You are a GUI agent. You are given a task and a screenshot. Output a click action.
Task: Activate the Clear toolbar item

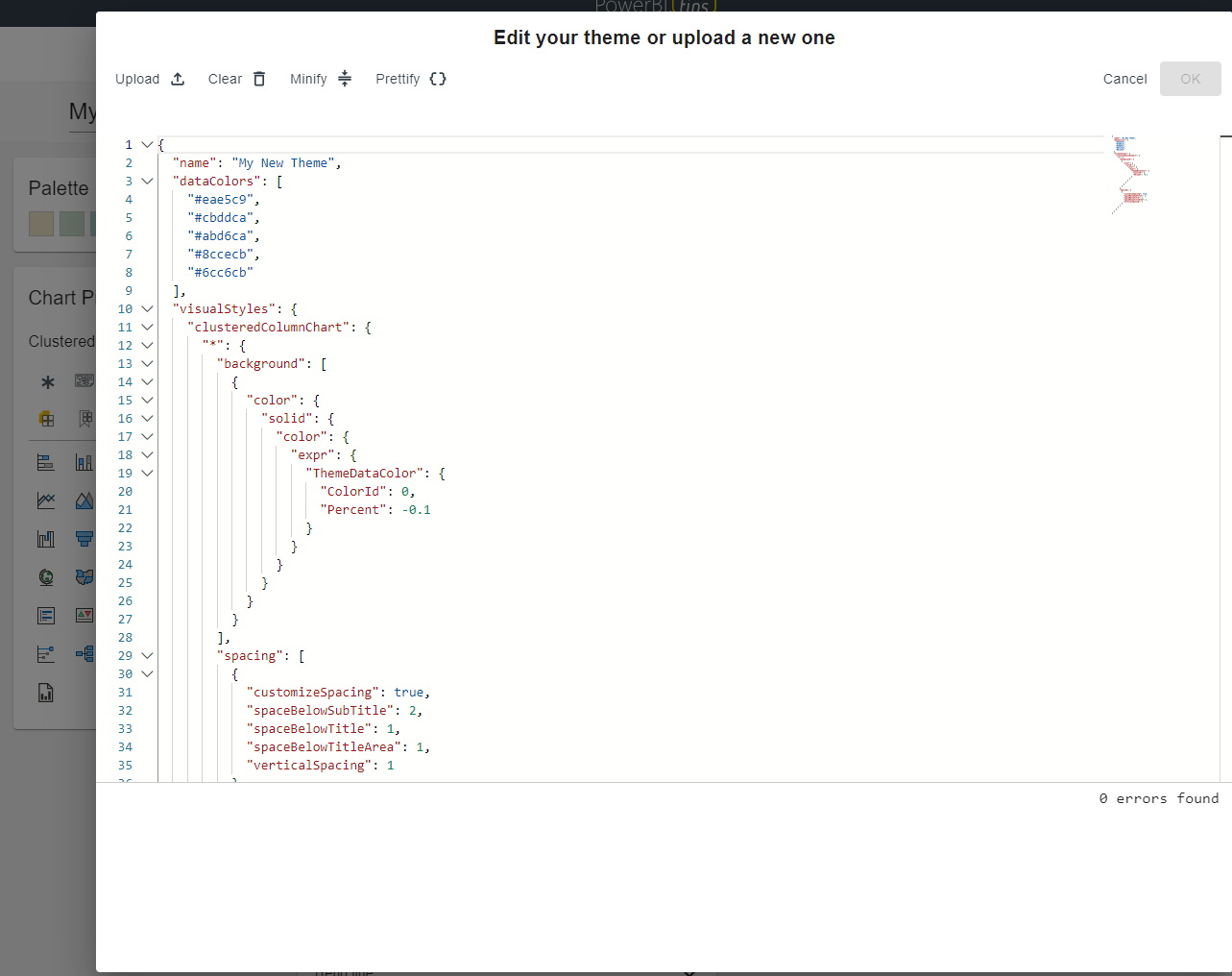tap(225, 78)
